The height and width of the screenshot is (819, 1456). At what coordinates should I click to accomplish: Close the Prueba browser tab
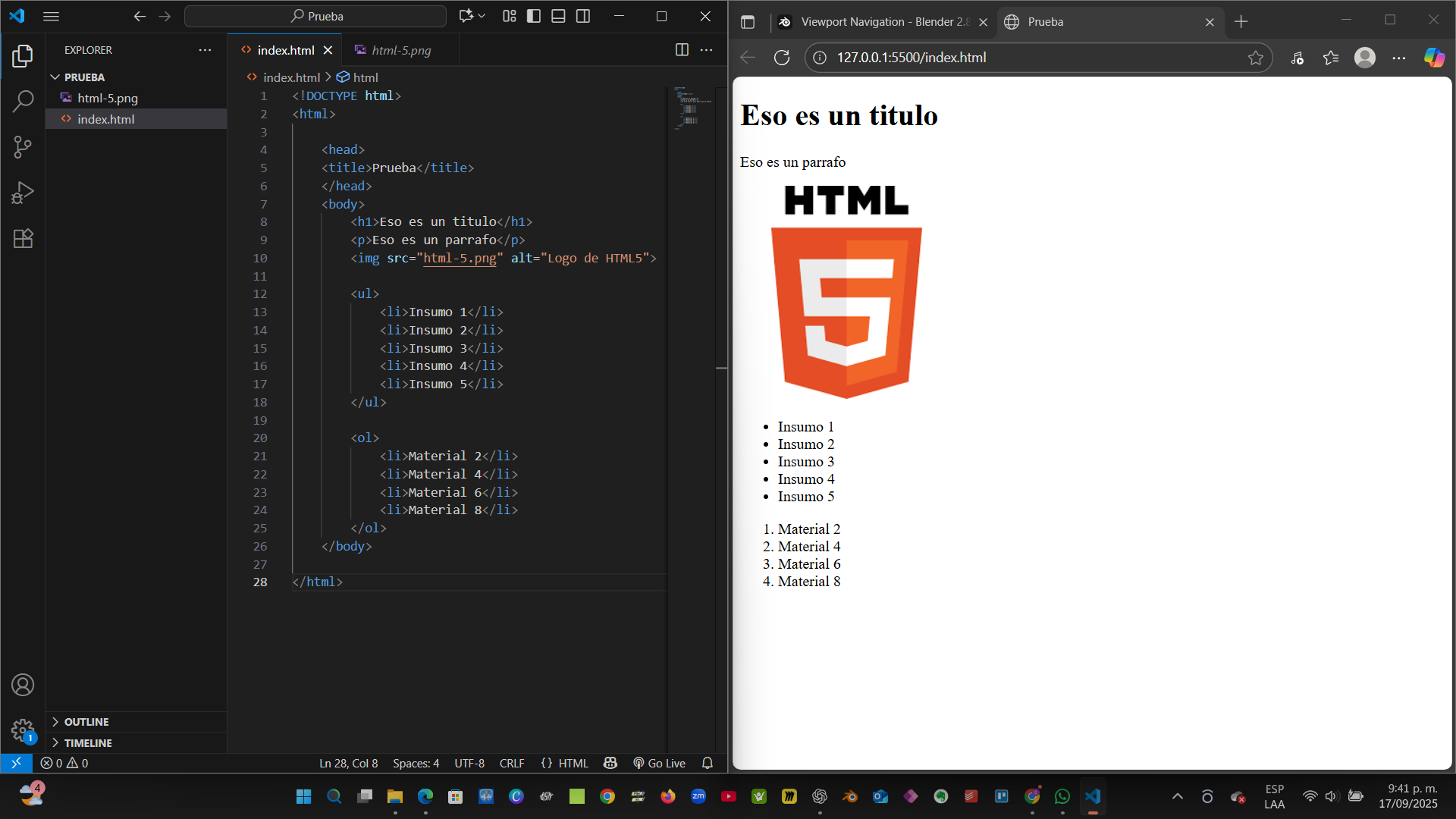pyautogui.click(x=1210, y=22)
